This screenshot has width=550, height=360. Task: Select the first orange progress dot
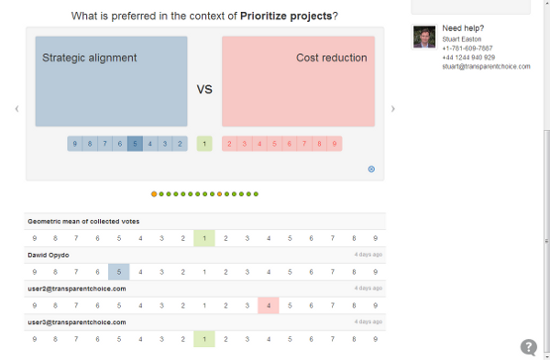pyautogui.click(x=154, y=194)
